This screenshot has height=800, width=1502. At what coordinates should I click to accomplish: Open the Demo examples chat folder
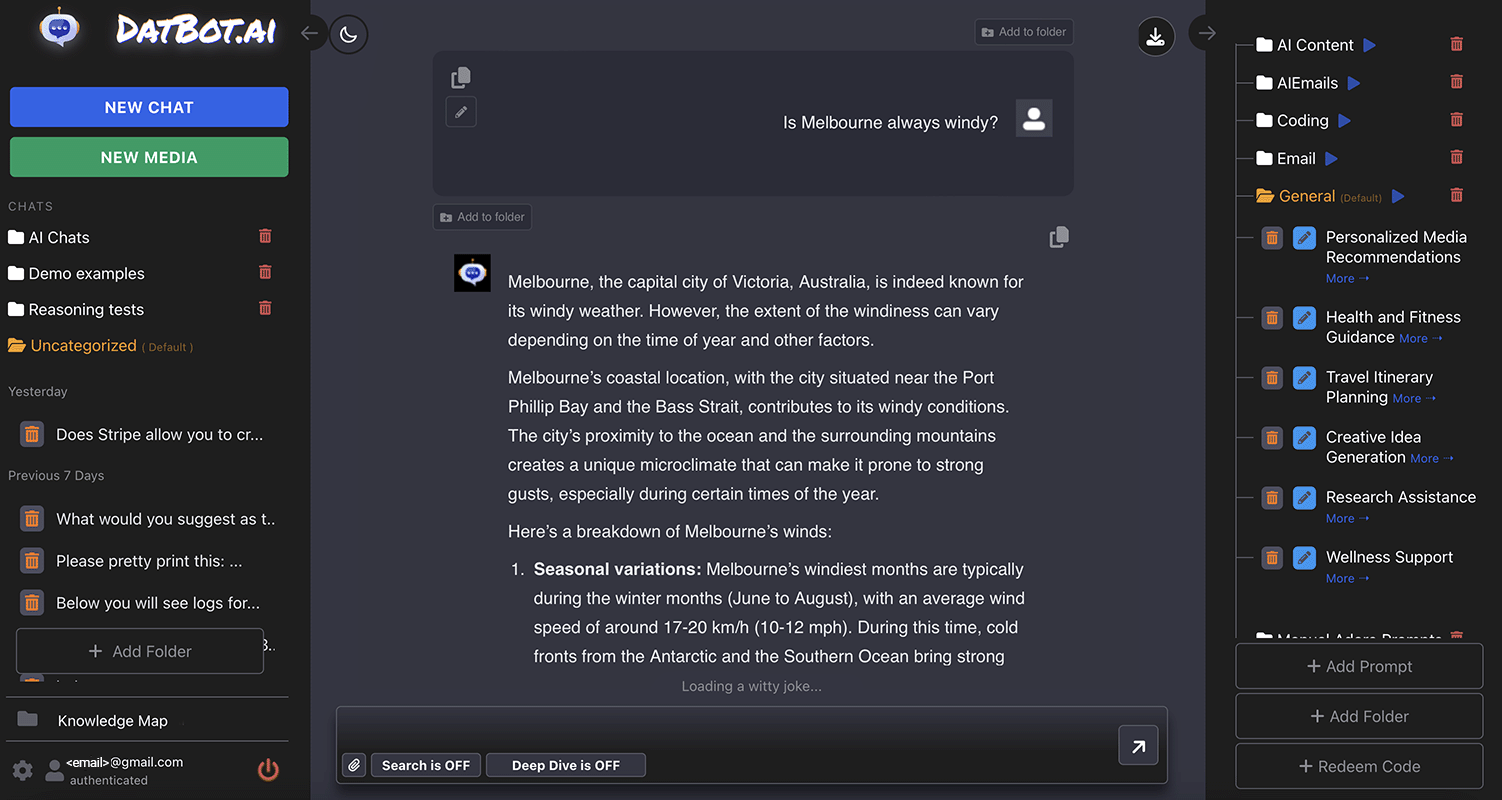coord(86,273)
